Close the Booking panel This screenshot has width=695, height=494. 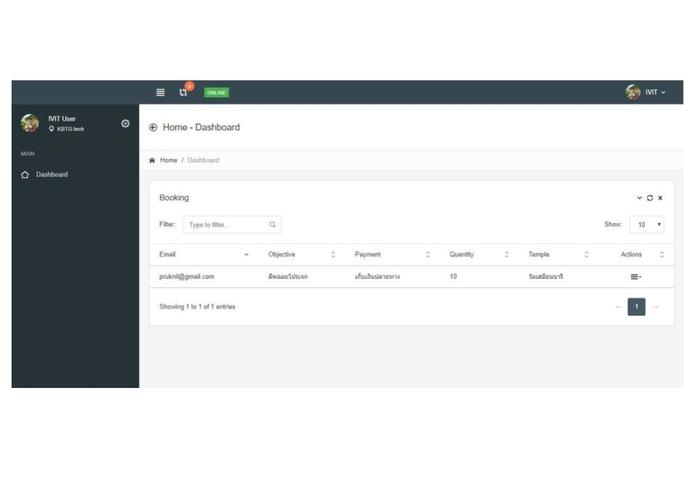tap(660, 198)
